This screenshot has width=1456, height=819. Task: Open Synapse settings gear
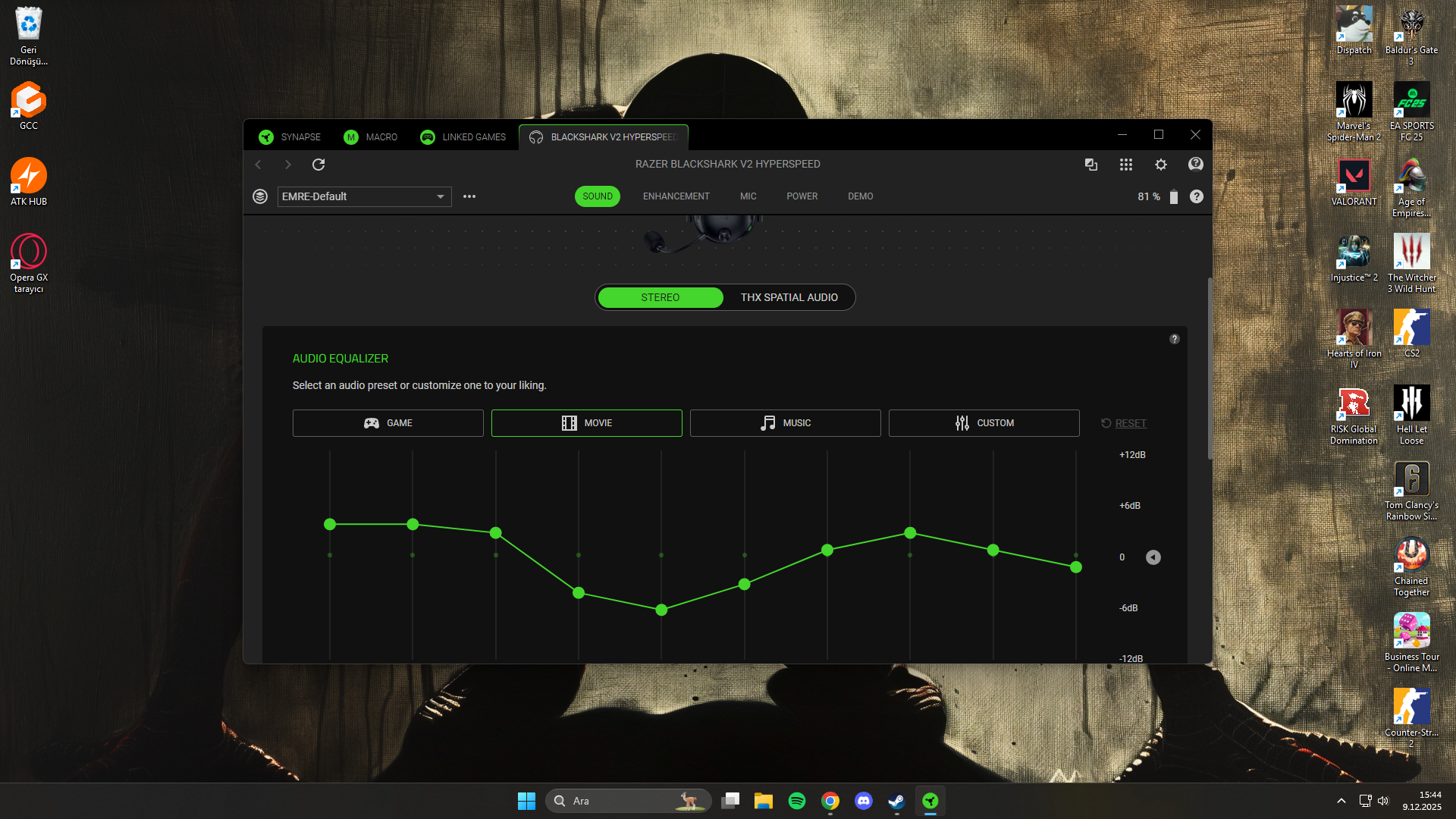[1161, 165]
